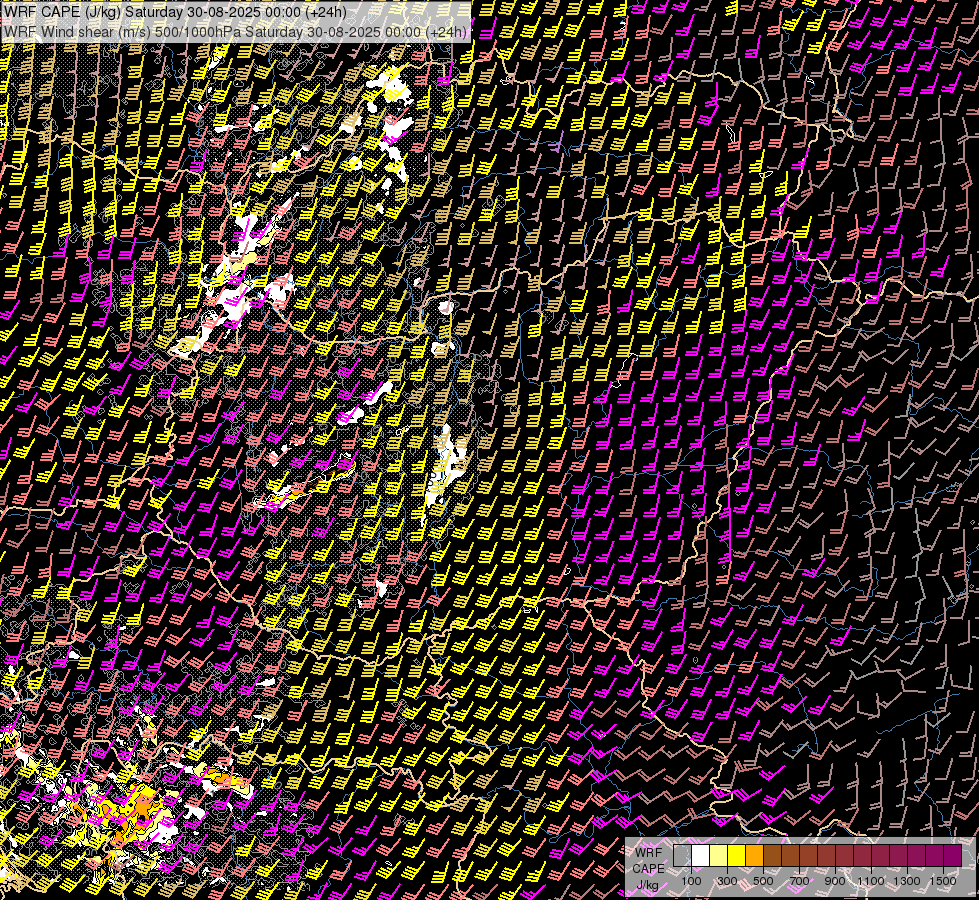Select the pale yellow legend swatch

point(719,855)
